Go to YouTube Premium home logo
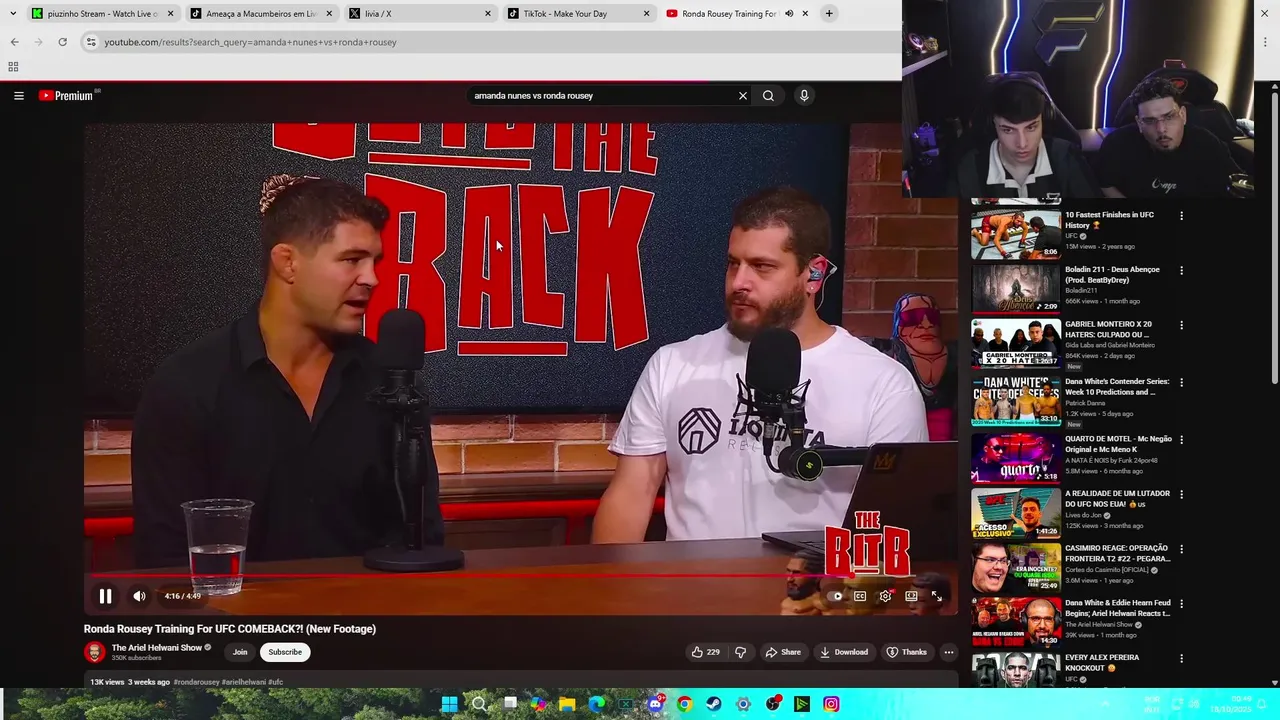Image resolution: width=1280 pixels, height=720 pixels. pos(68,96)
